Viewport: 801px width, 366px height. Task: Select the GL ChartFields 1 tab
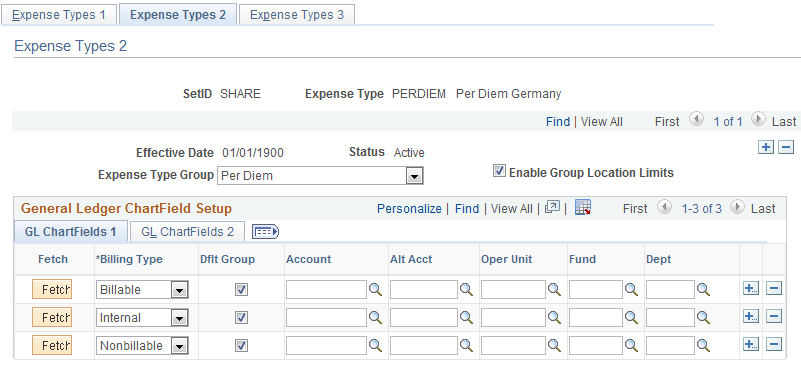pos(70,232)
